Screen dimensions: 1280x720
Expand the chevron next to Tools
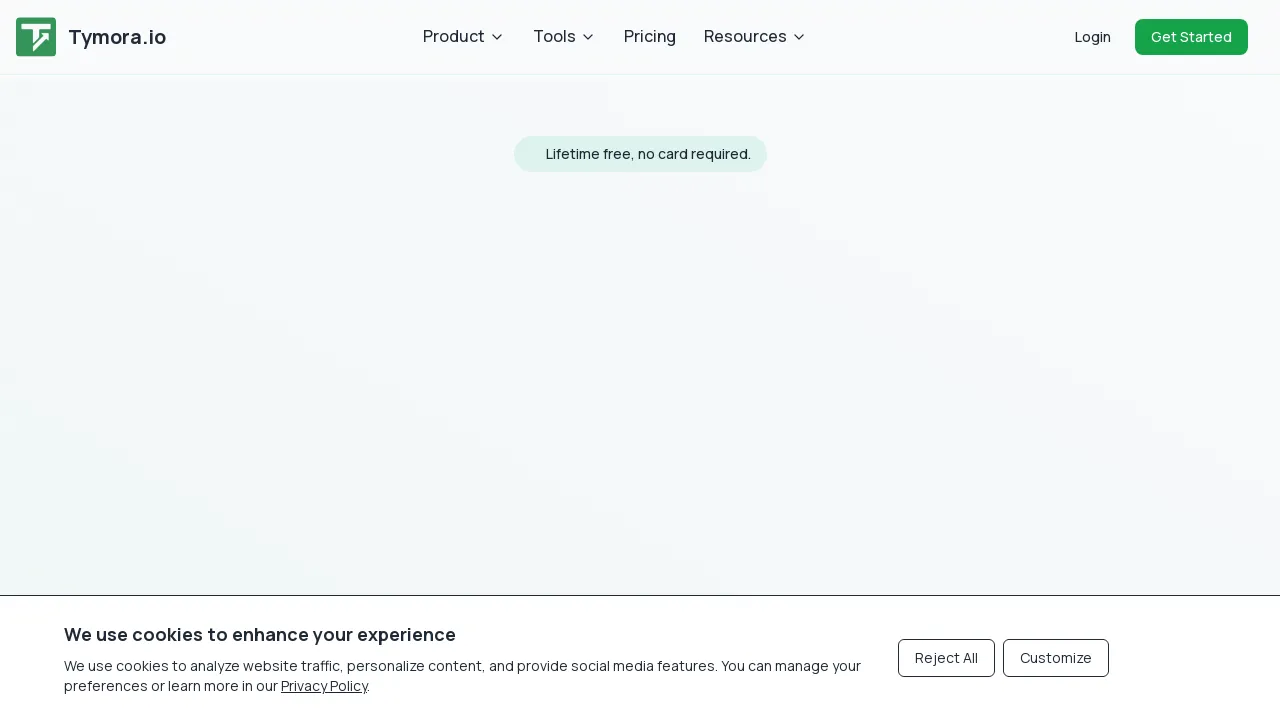pos(588,37)
